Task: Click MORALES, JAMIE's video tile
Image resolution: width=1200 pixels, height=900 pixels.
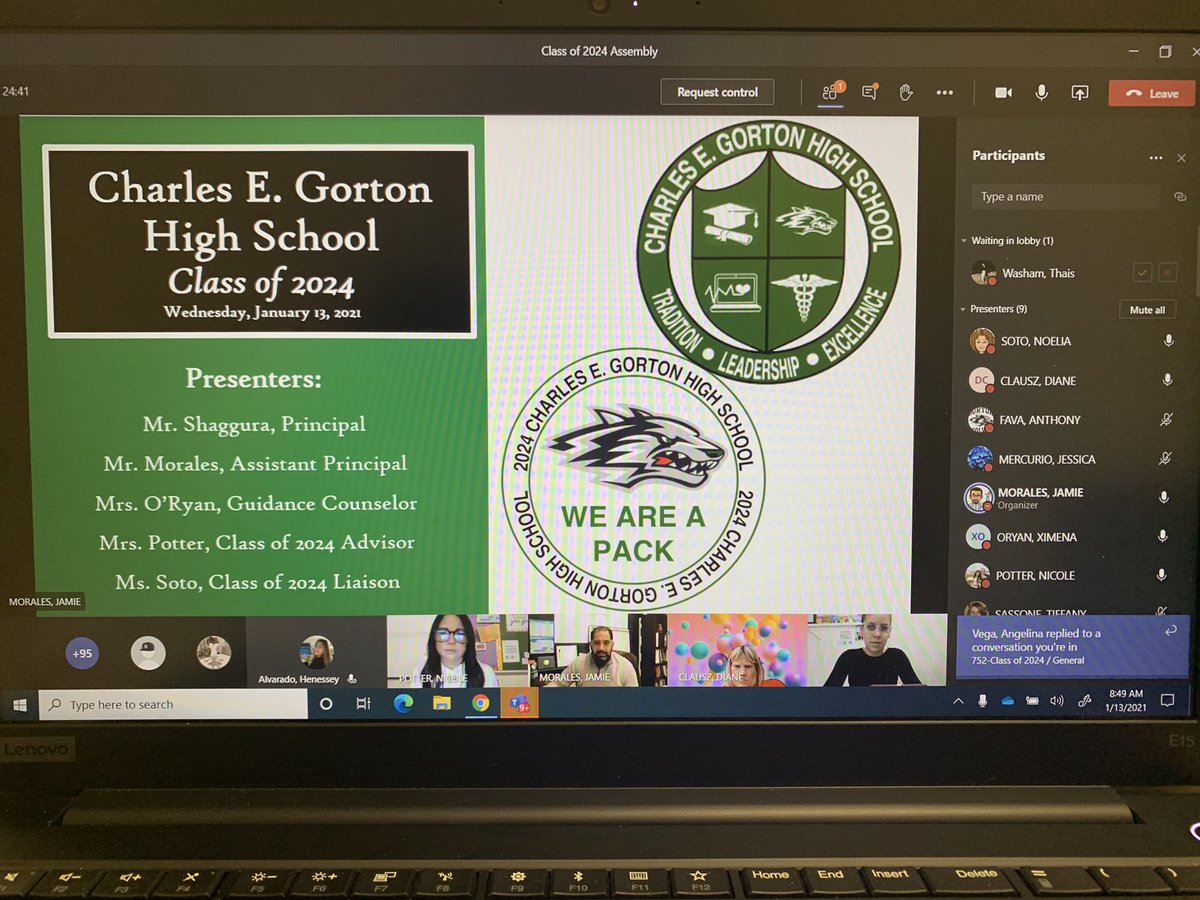Action: tap(596, 650)
